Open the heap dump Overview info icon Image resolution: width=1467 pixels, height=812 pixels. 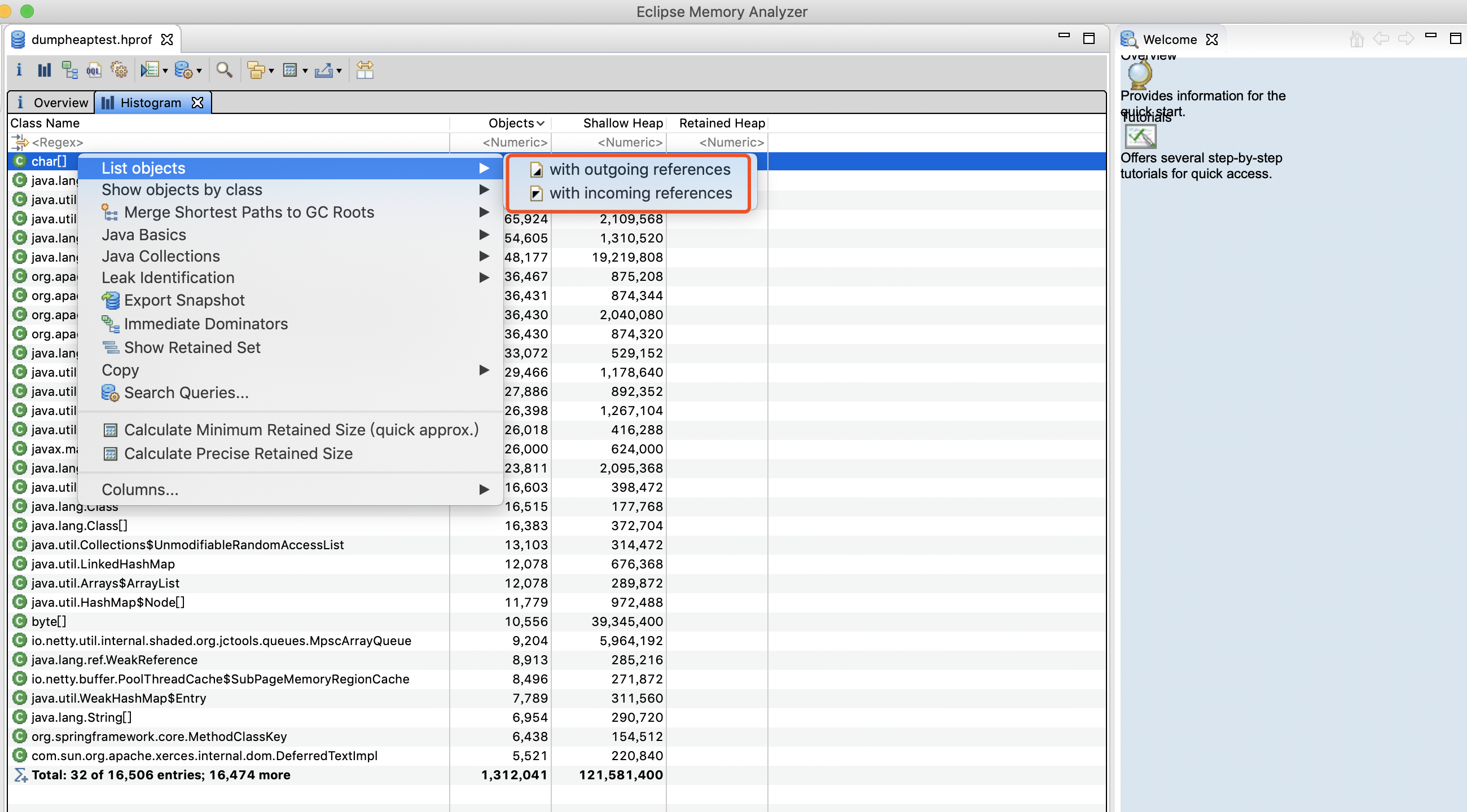click(x=19, y=69)
